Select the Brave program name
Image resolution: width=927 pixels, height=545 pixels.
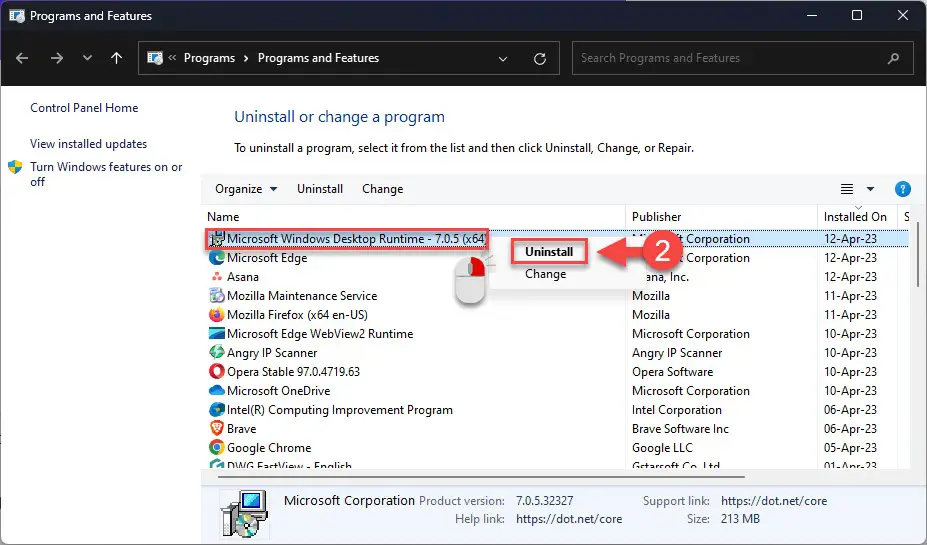(x=241, y=429)
